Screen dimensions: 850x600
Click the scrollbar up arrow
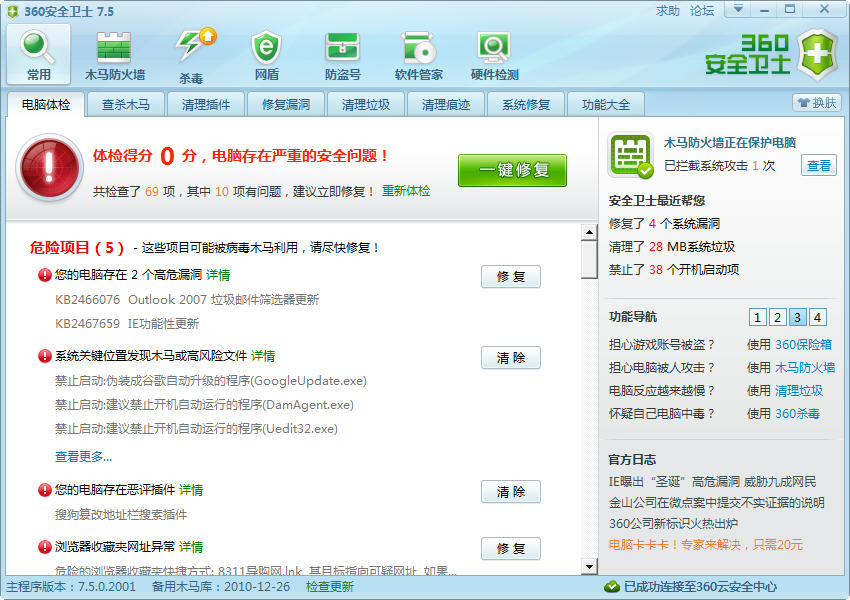pyautogui.click(x=589, y=233)
